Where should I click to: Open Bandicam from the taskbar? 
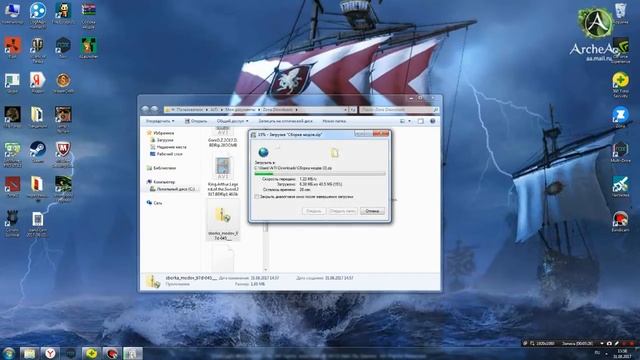click(112, 353)
